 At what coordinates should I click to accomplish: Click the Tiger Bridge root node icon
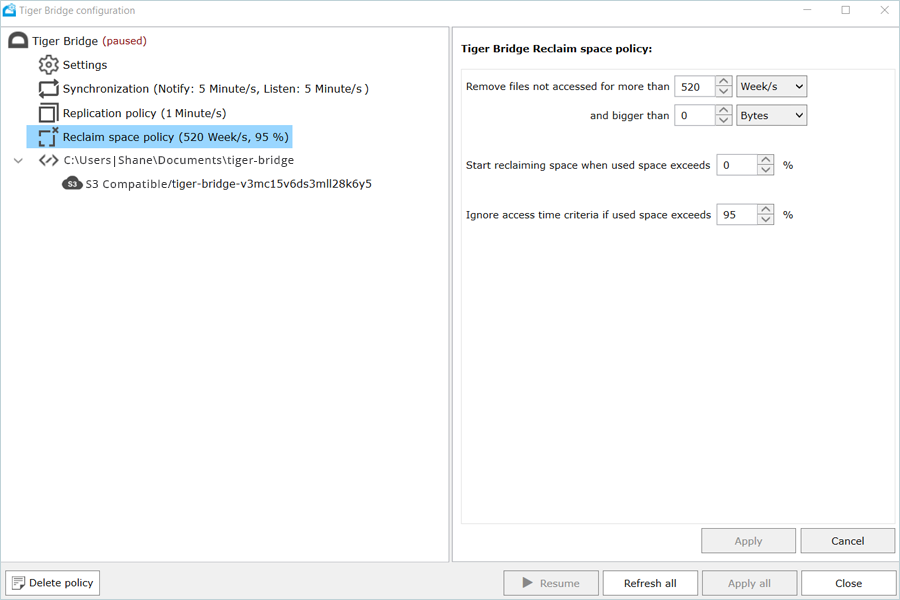(x=18, y=41)
